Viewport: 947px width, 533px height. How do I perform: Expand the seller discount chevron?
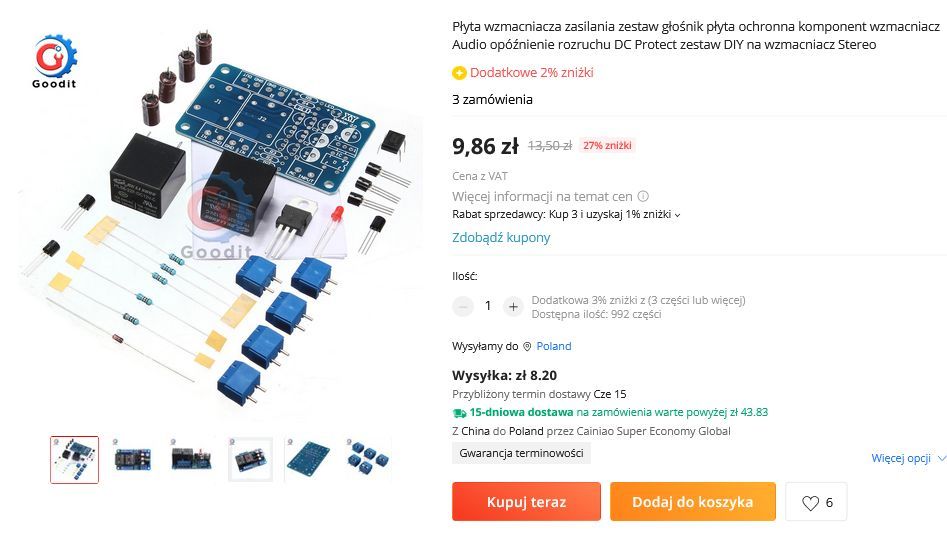(678, 215)
